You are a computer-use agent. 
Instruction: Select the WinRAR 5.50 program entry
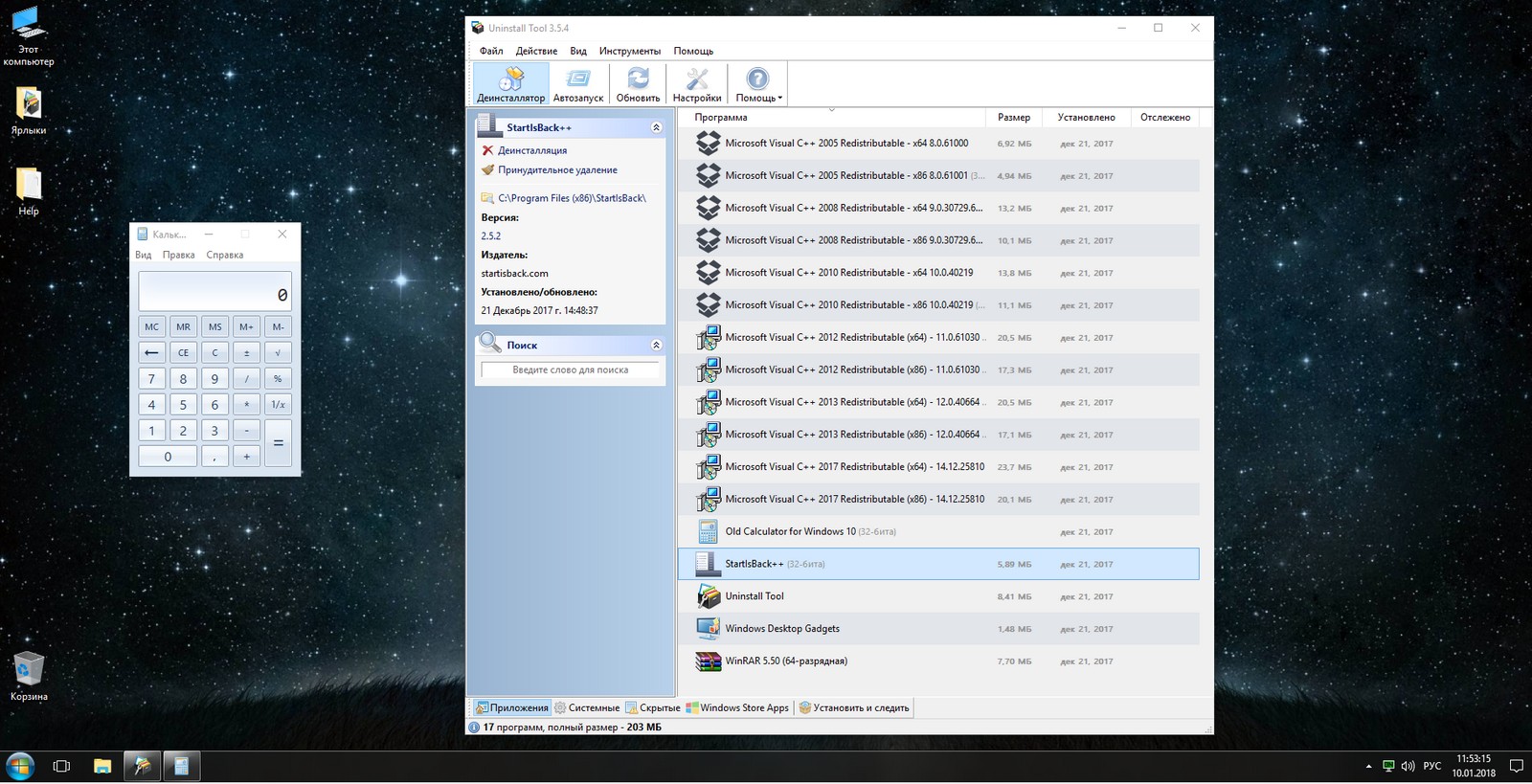785,661
